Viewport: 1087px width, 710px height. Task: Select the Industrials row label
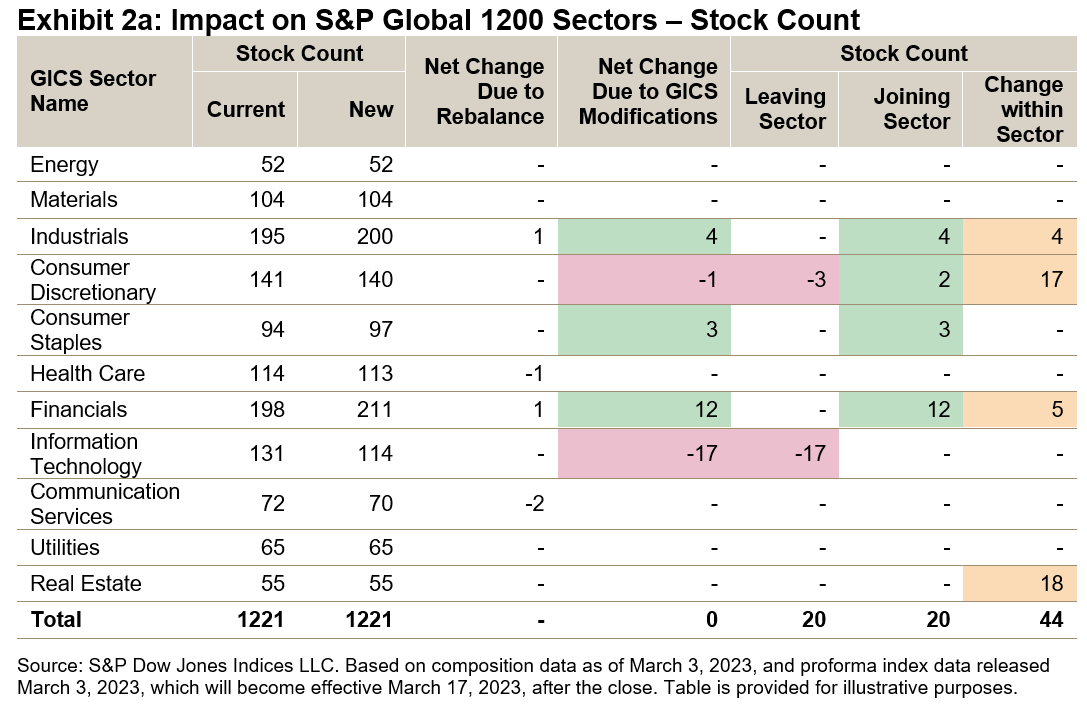79,237
